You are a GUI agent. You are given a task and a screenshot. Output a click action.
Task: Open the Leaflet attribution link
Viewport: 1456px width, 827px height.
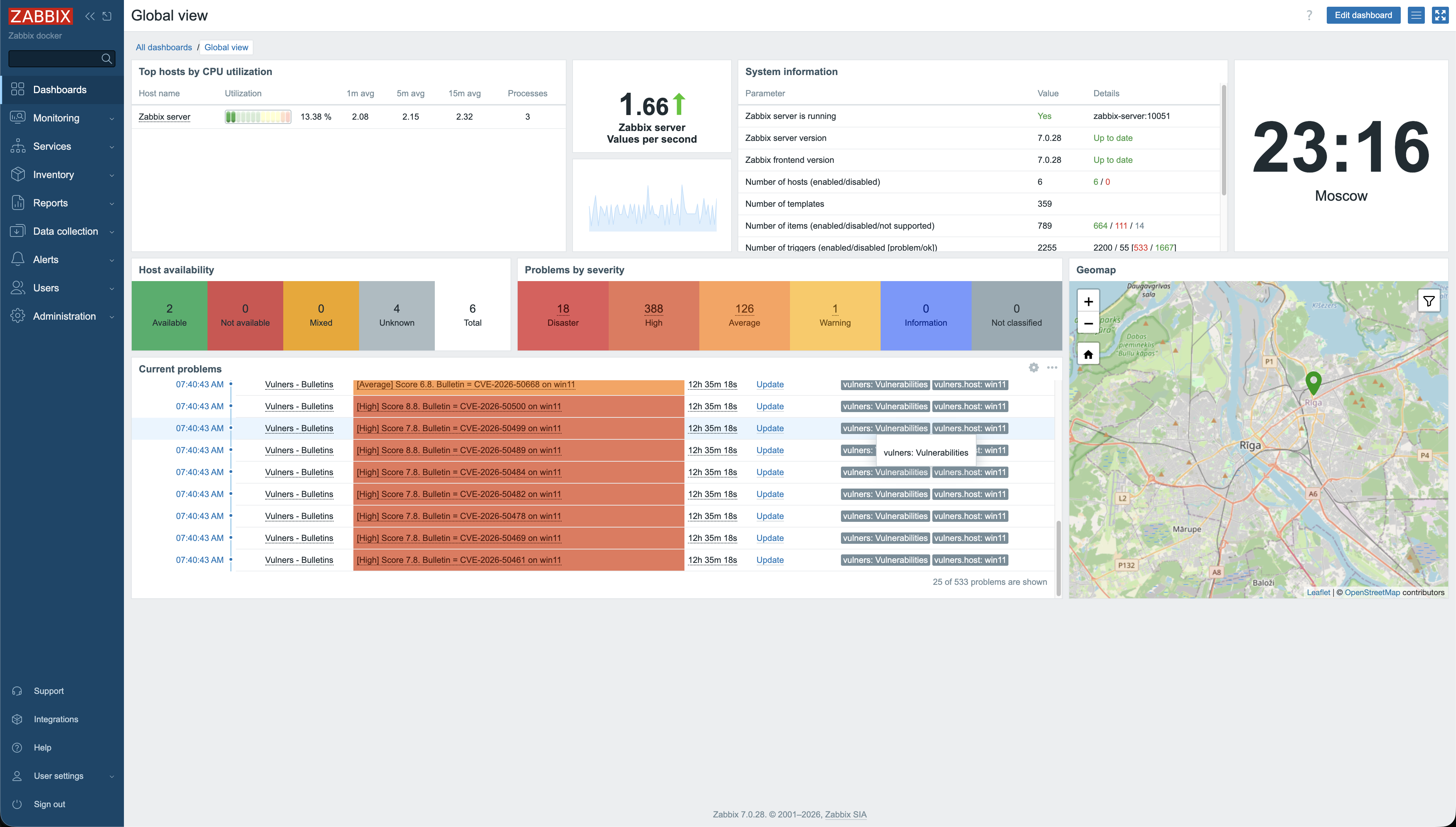point(1318,592)
